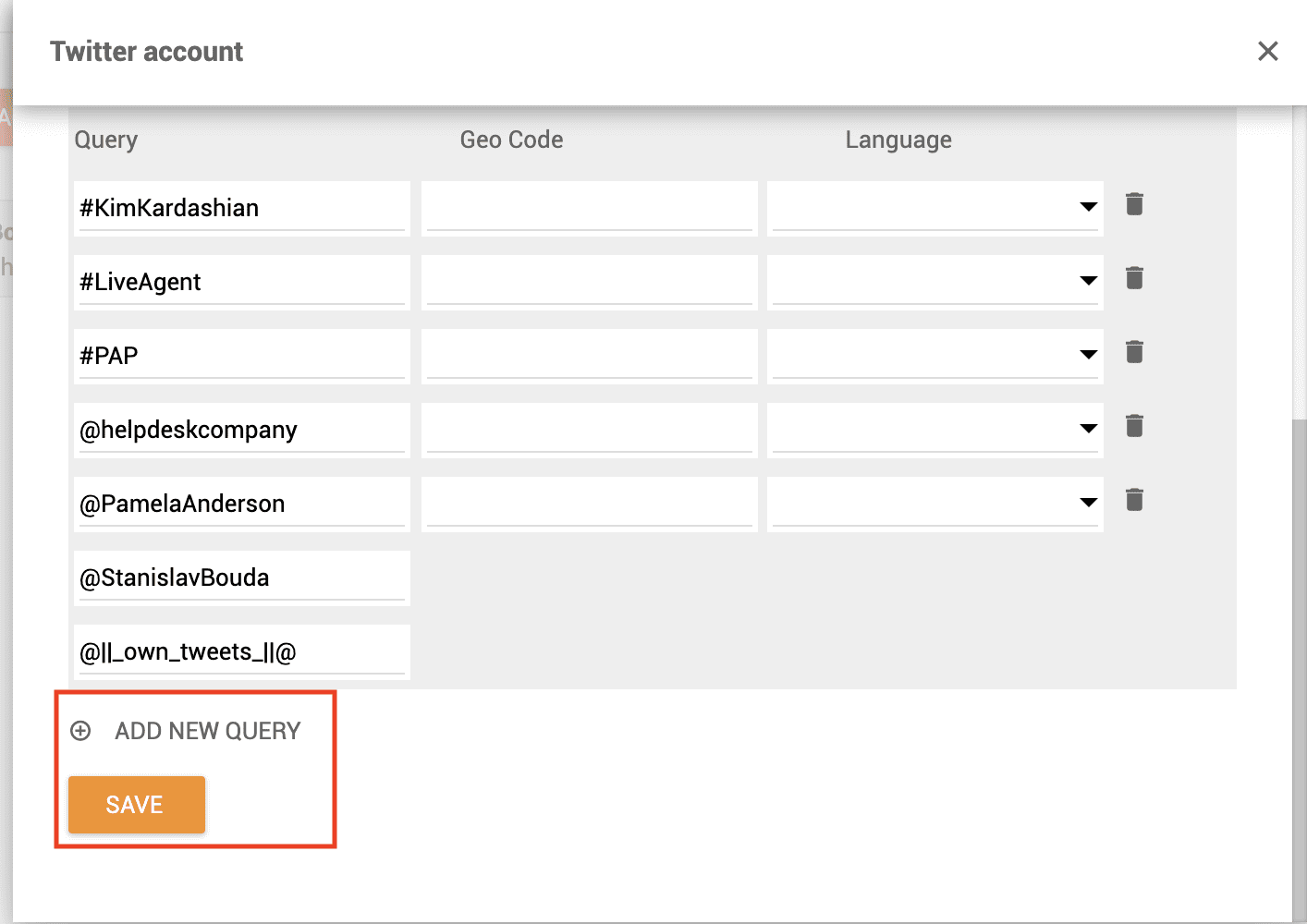Select the @StanislavBouda query field

(242, 577)
